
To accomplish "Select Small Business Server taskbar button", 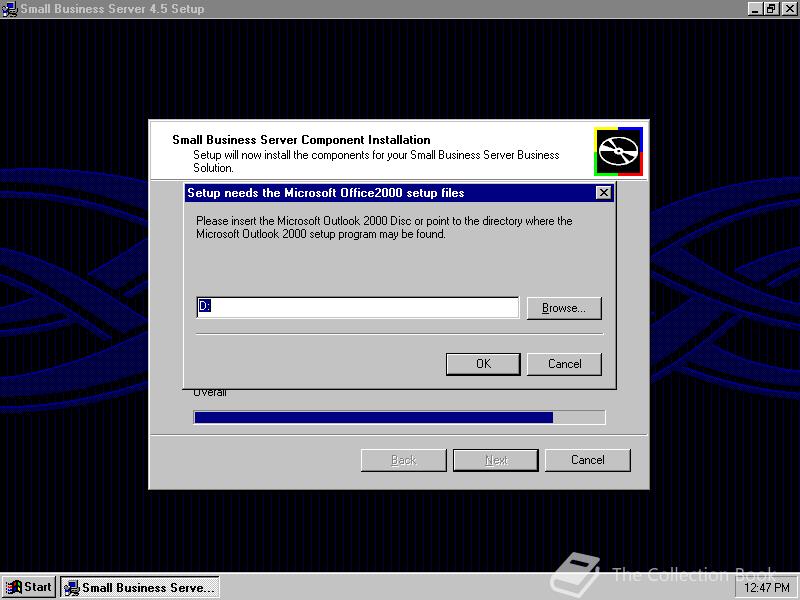I will [140, 587].
